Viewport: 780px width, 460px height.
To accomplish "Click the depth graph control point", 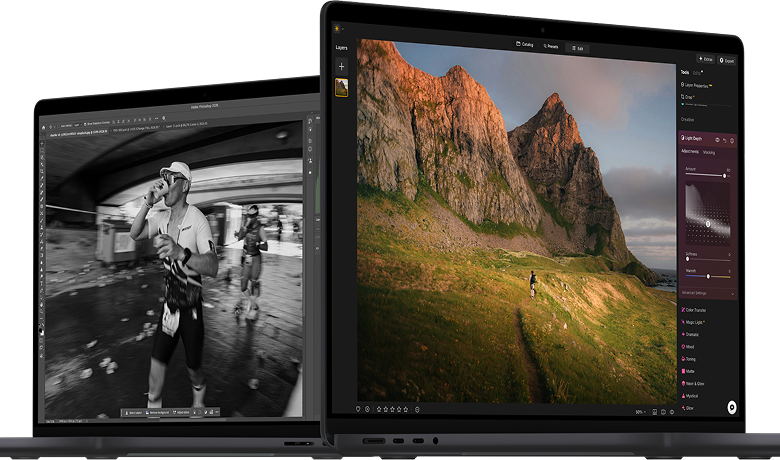I will 708,224.
